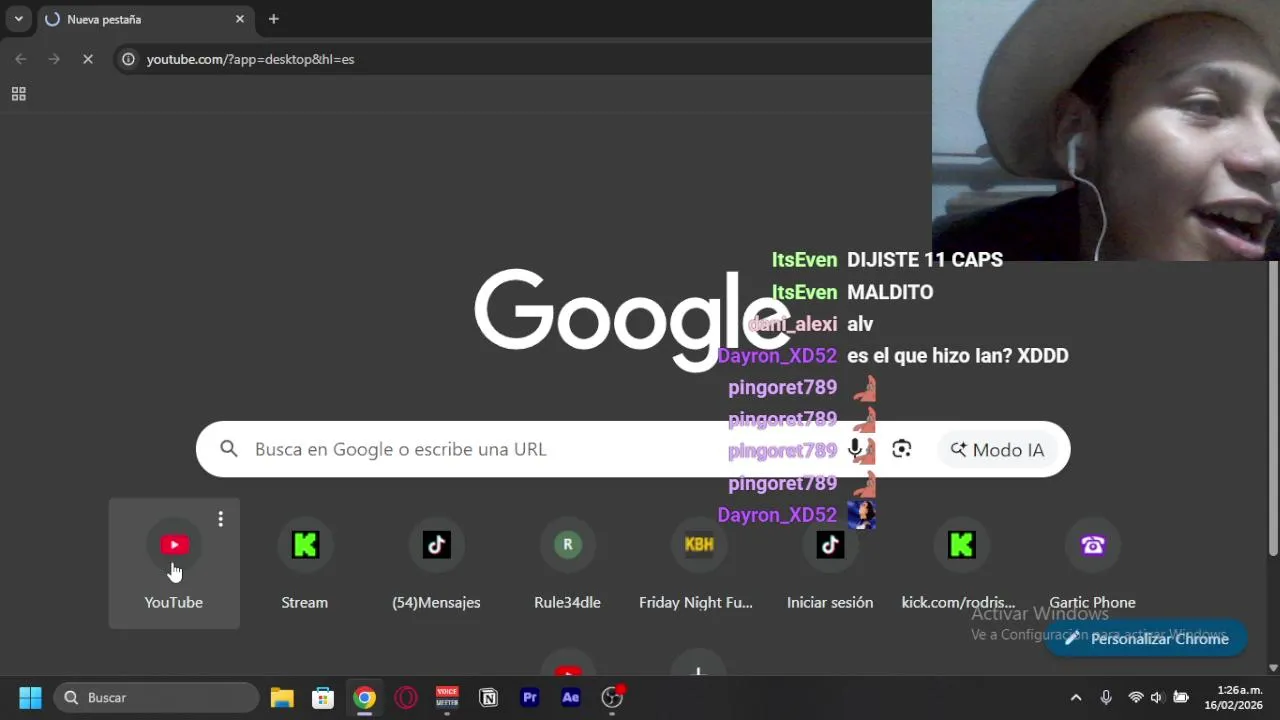1280x720 pixels.
Task: Open Notion from the taskbar
Action: point(488,697)
